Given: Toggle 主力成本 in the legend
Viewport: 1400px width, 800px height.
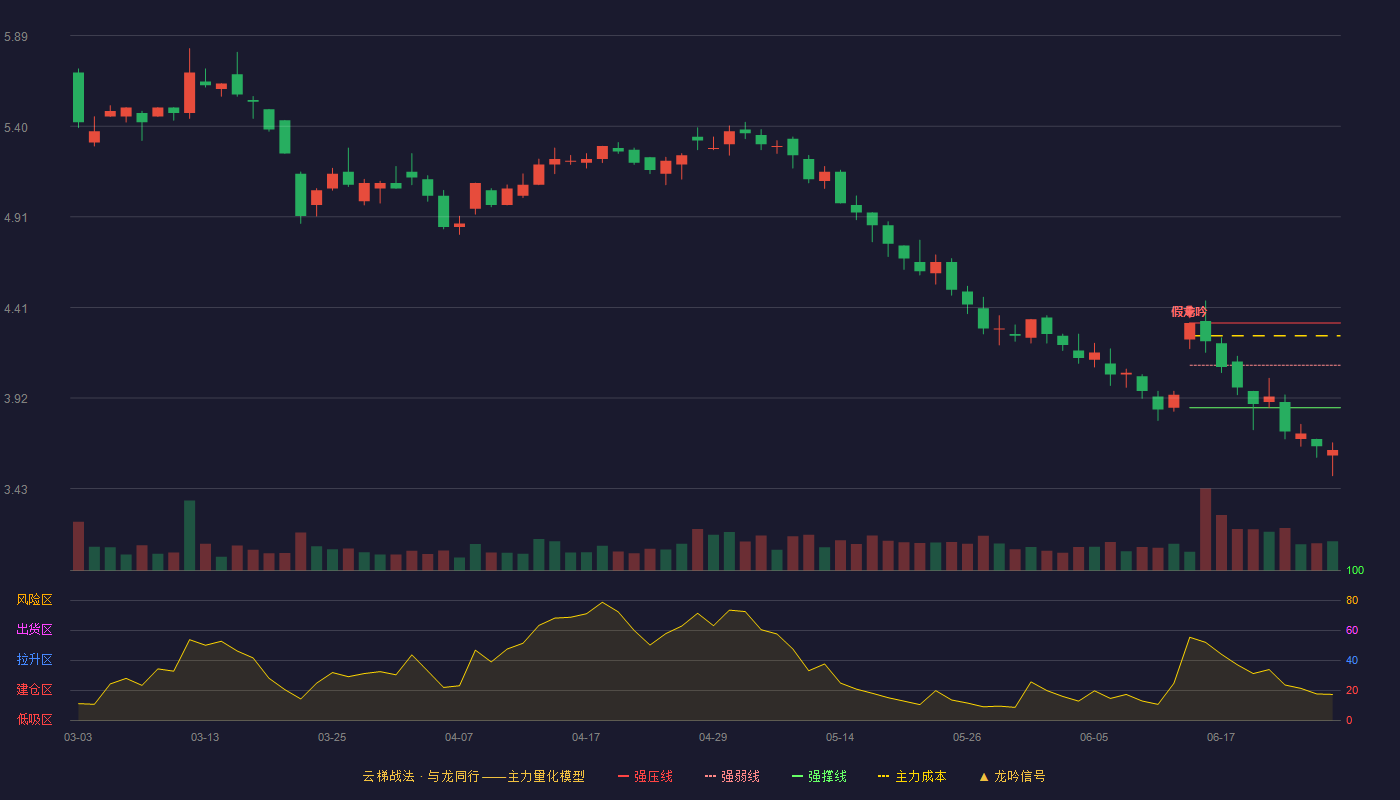Looking at the screenshot, I should (x=912, y=776).
